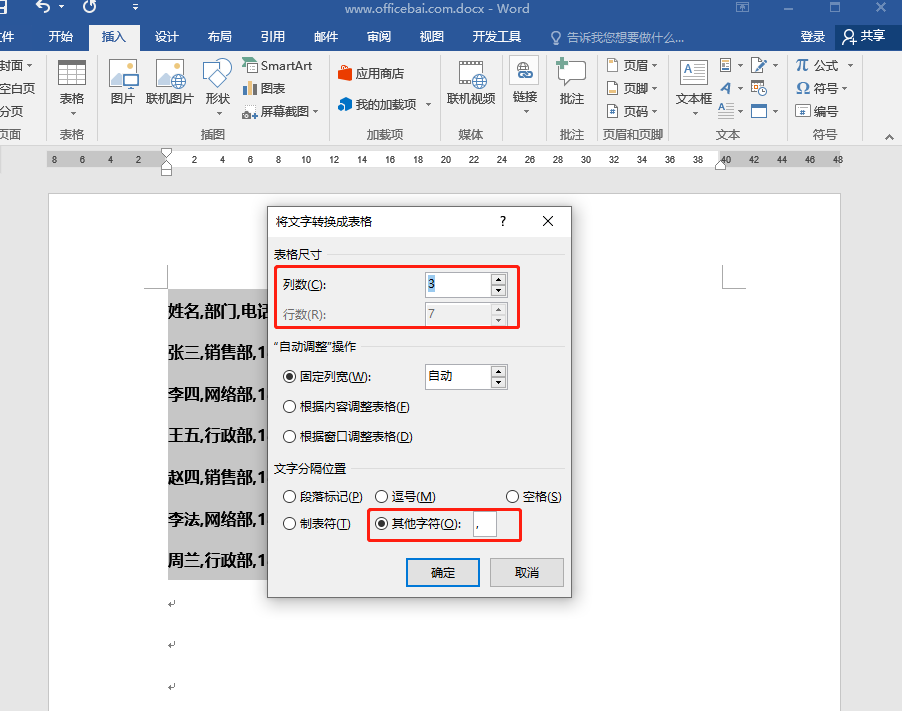Decrease the 固定列宽 width value
902x711 pixels.
click(499, 383)
